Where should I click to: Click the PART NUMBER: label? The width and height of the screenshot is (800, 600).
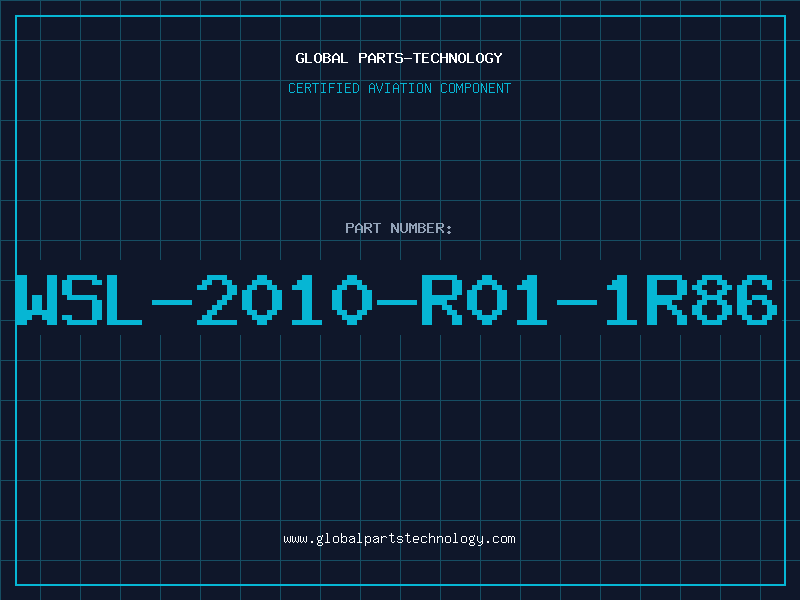399,228
